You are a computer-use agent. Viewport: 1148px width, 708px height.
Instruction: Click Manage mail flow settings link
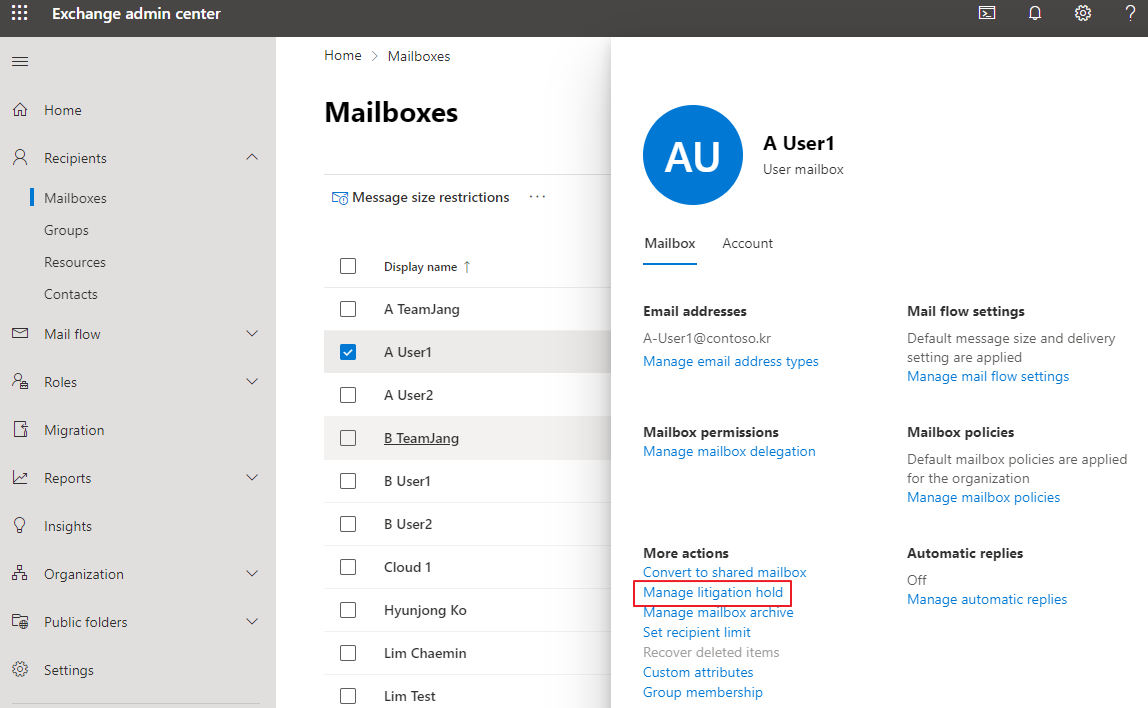(x=988, y=376)
